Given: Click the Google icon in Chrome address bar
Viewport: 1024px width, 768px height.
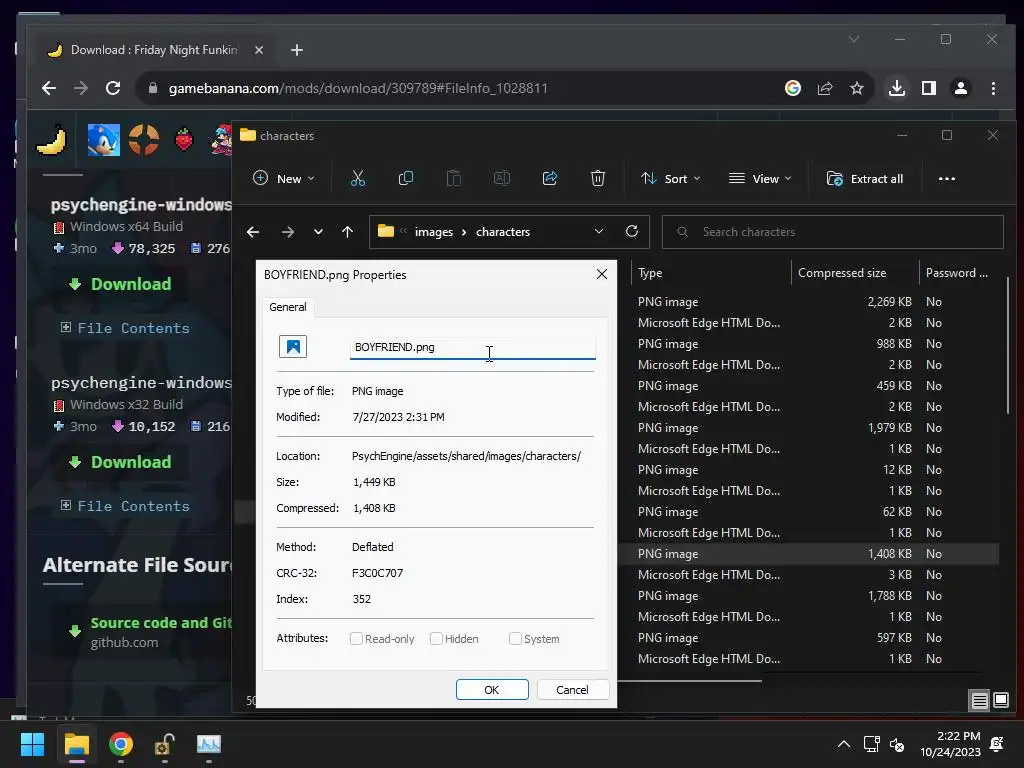Looking at the screenshot, I should click(793, 88).
